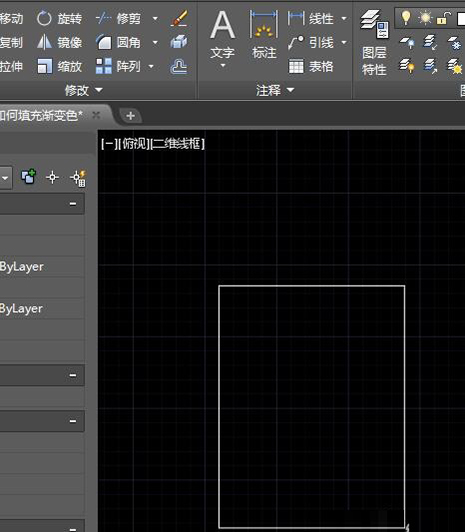465x532 pixels.
Task: Open Layer Properties (图层特性)
Action: pos(374,42)
